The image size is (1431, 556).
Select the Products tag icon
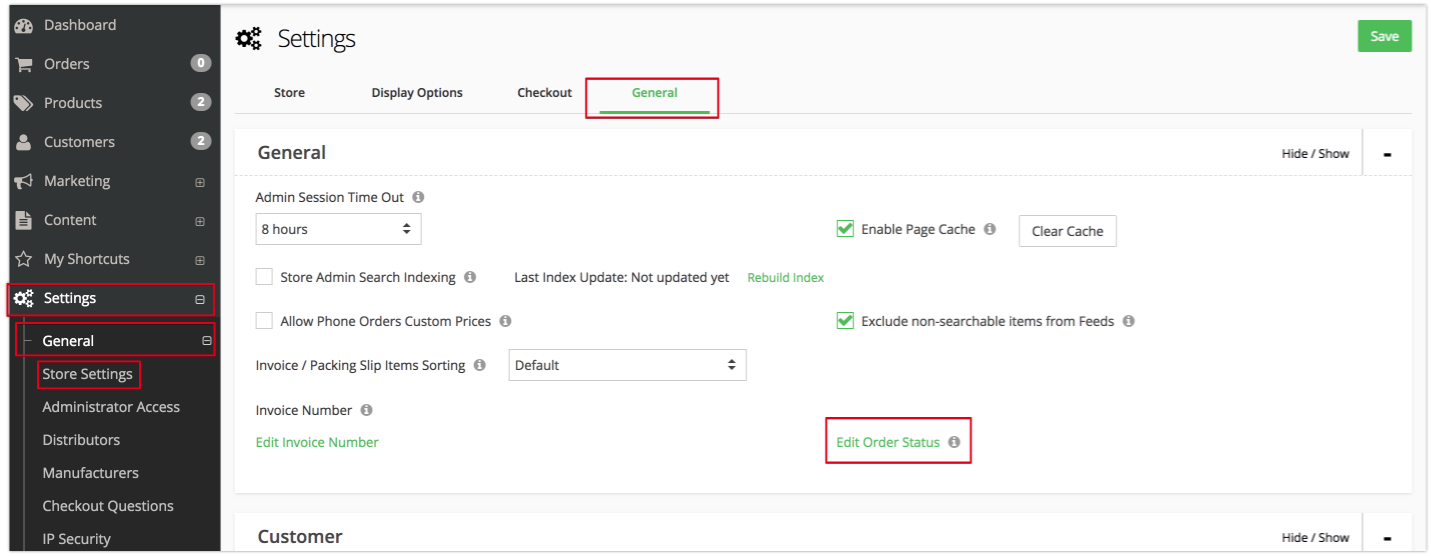click(x=24, y=103)
